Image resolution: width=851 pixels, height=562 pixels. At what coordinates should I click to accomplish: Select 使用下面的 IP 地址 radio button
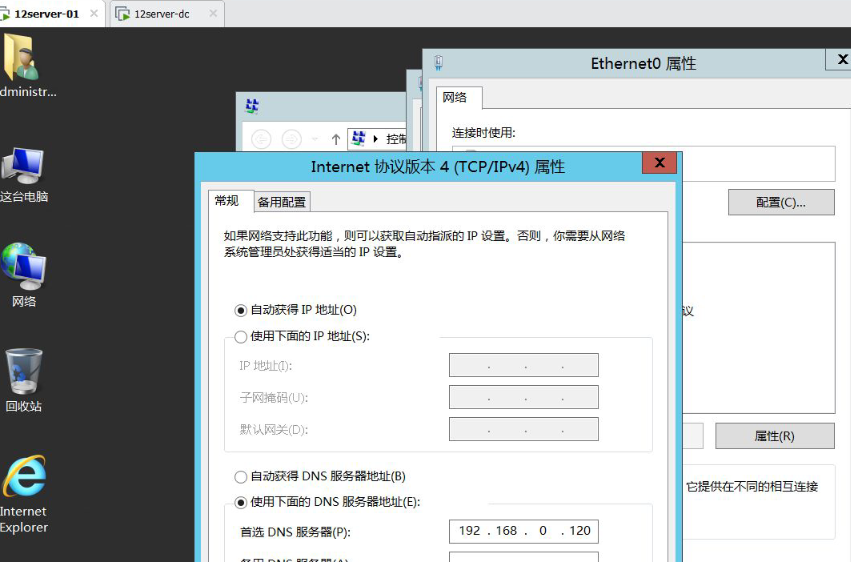coord(240,337)
